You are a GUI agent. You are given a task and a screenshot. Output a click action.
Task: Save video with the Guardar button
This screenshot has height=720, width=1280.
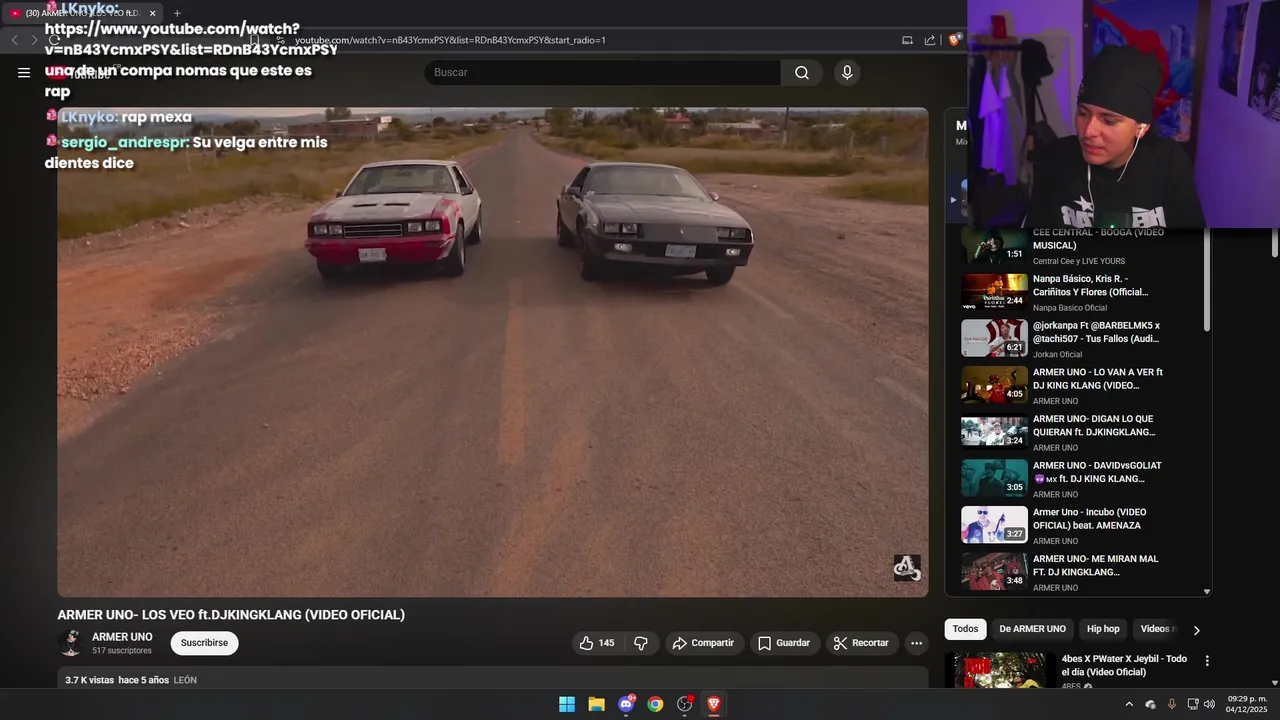(784, 643)
